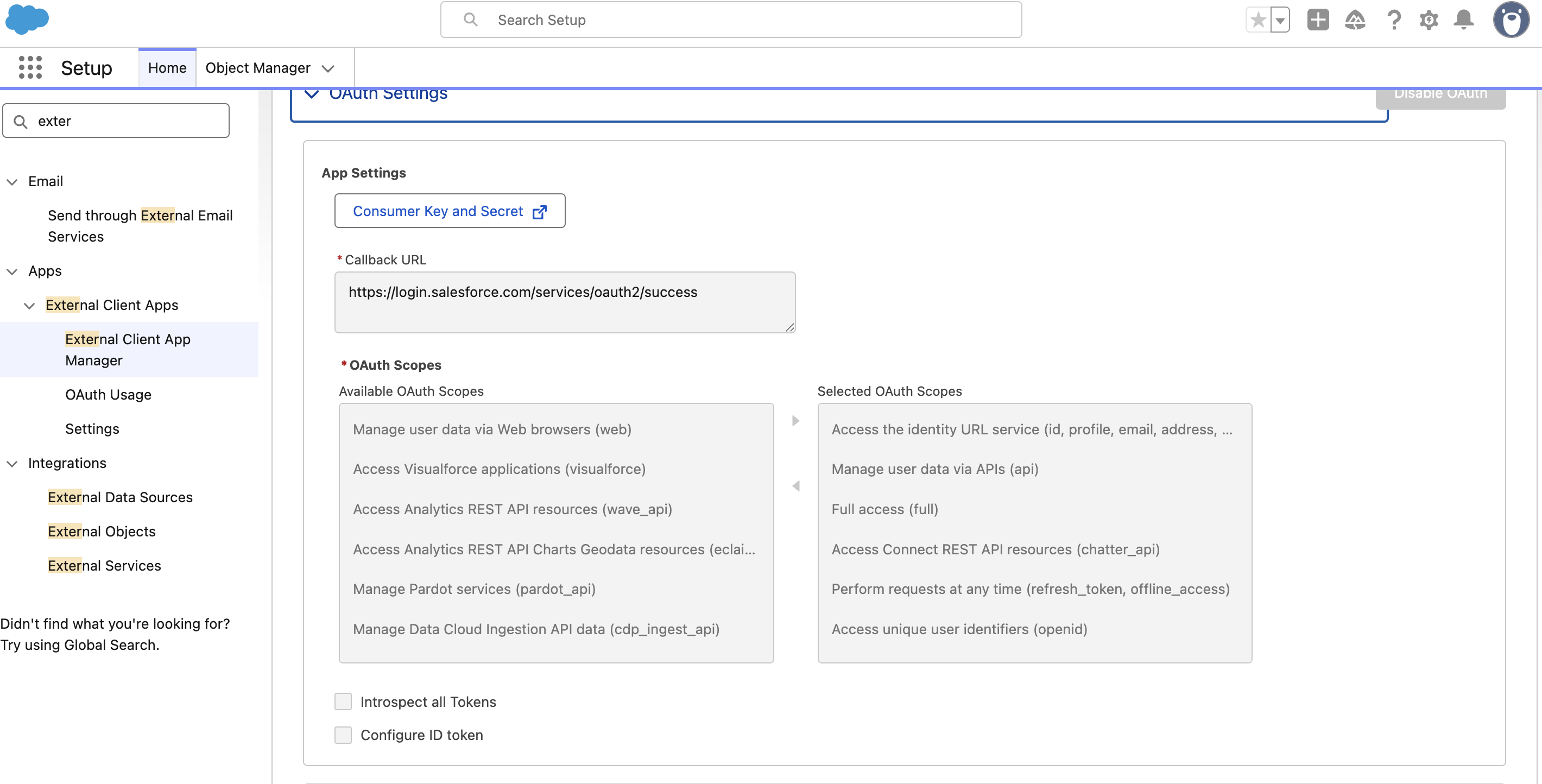The height and width of the screenshot is (784, 1542).
Task: Collapse the Email tree section
Action: click(12, 181)
